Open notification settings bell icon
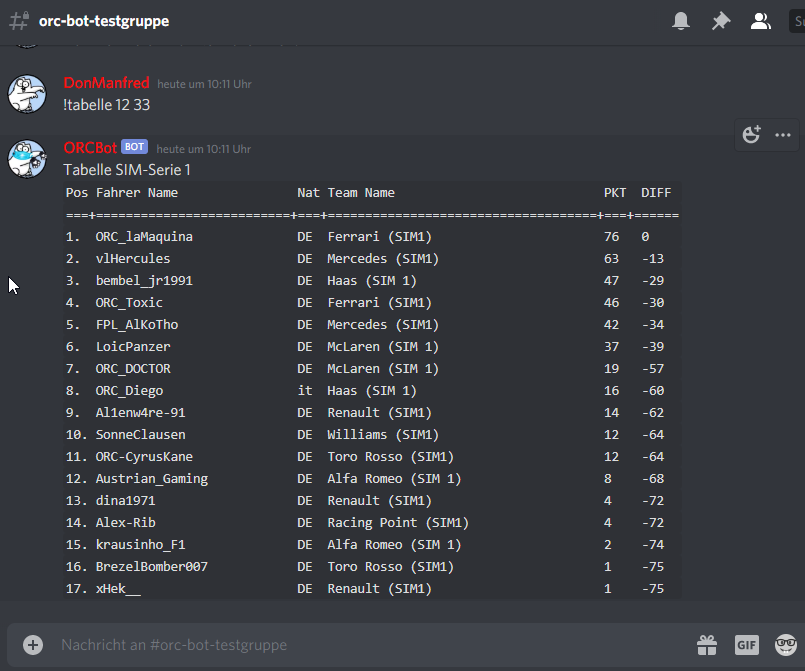Viewport: 805px width, 671px height. [x=681, y=21]
